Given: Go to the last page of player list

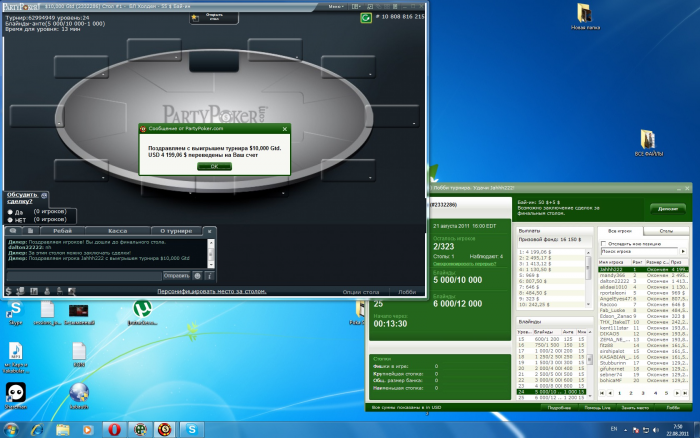Looking at the screenshot, I should click(685, 393).
